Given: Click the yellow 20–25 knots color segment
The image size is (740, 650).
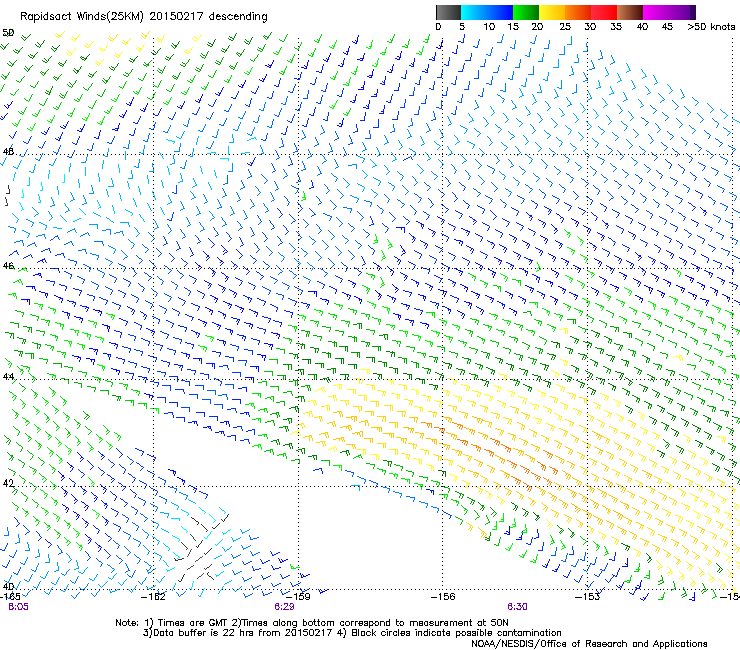Looking at the screenshot, I should click(552, 12).
